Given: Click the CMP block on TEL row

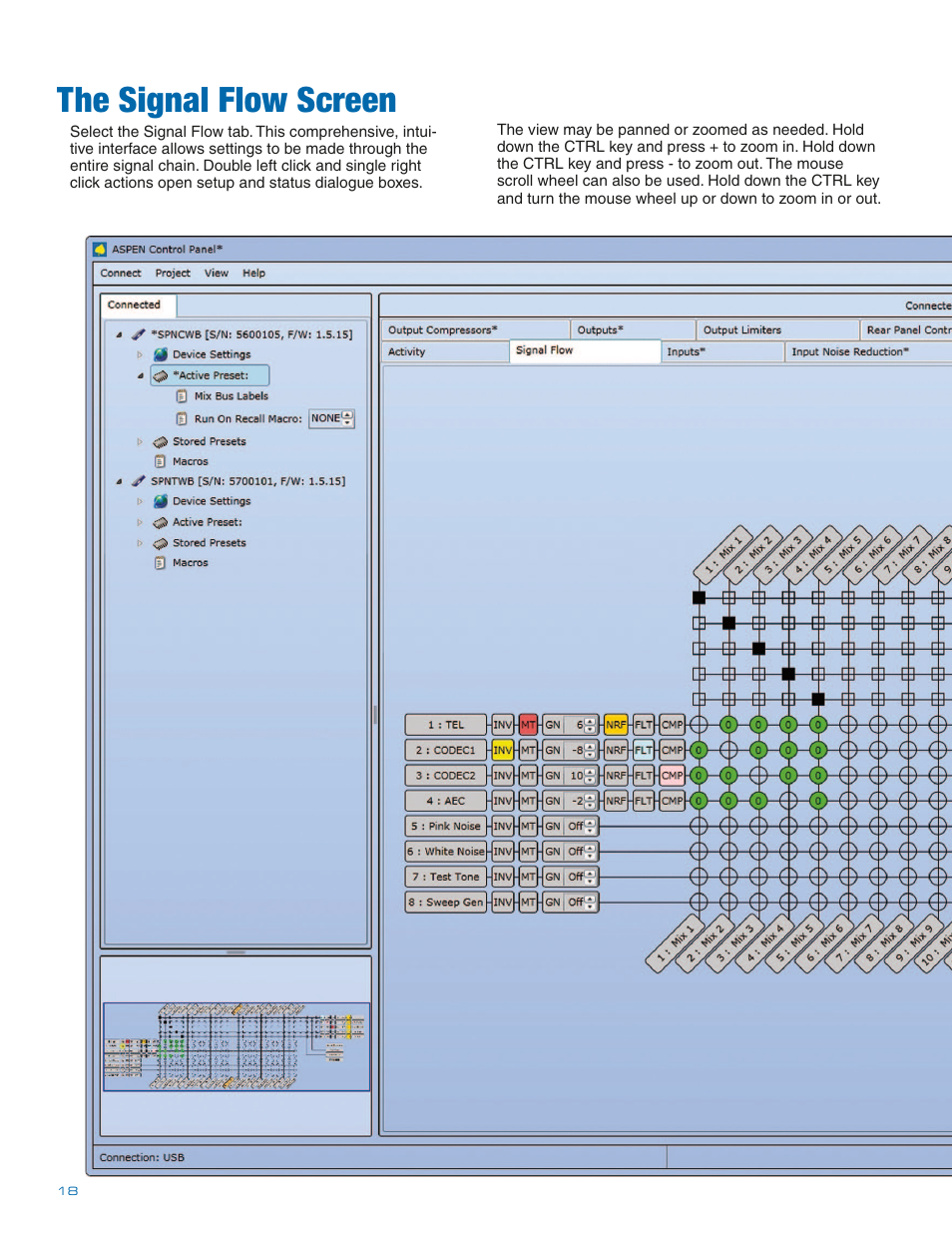Looking at the screenshot, I should click(673, 725).
